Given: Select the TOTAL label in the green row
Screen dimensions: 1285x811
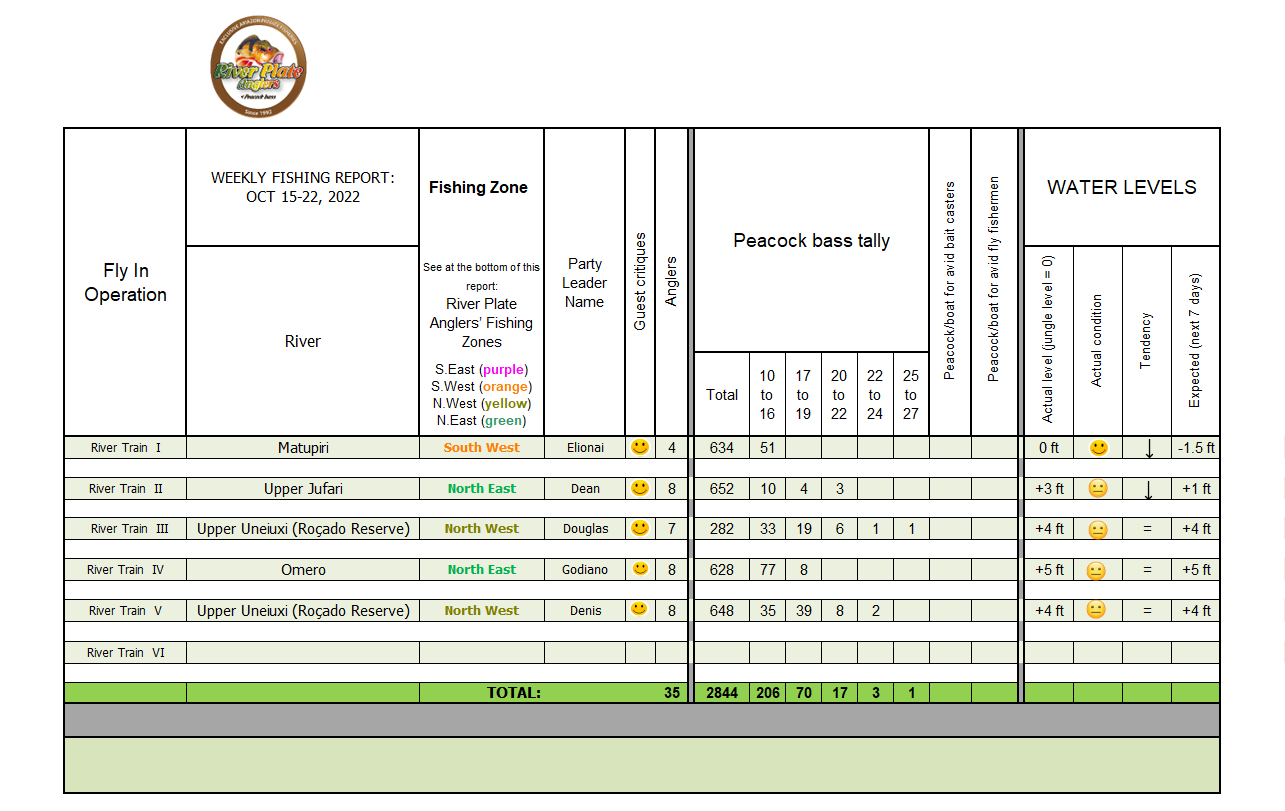Looking at the screenshot, I should 513,692.
